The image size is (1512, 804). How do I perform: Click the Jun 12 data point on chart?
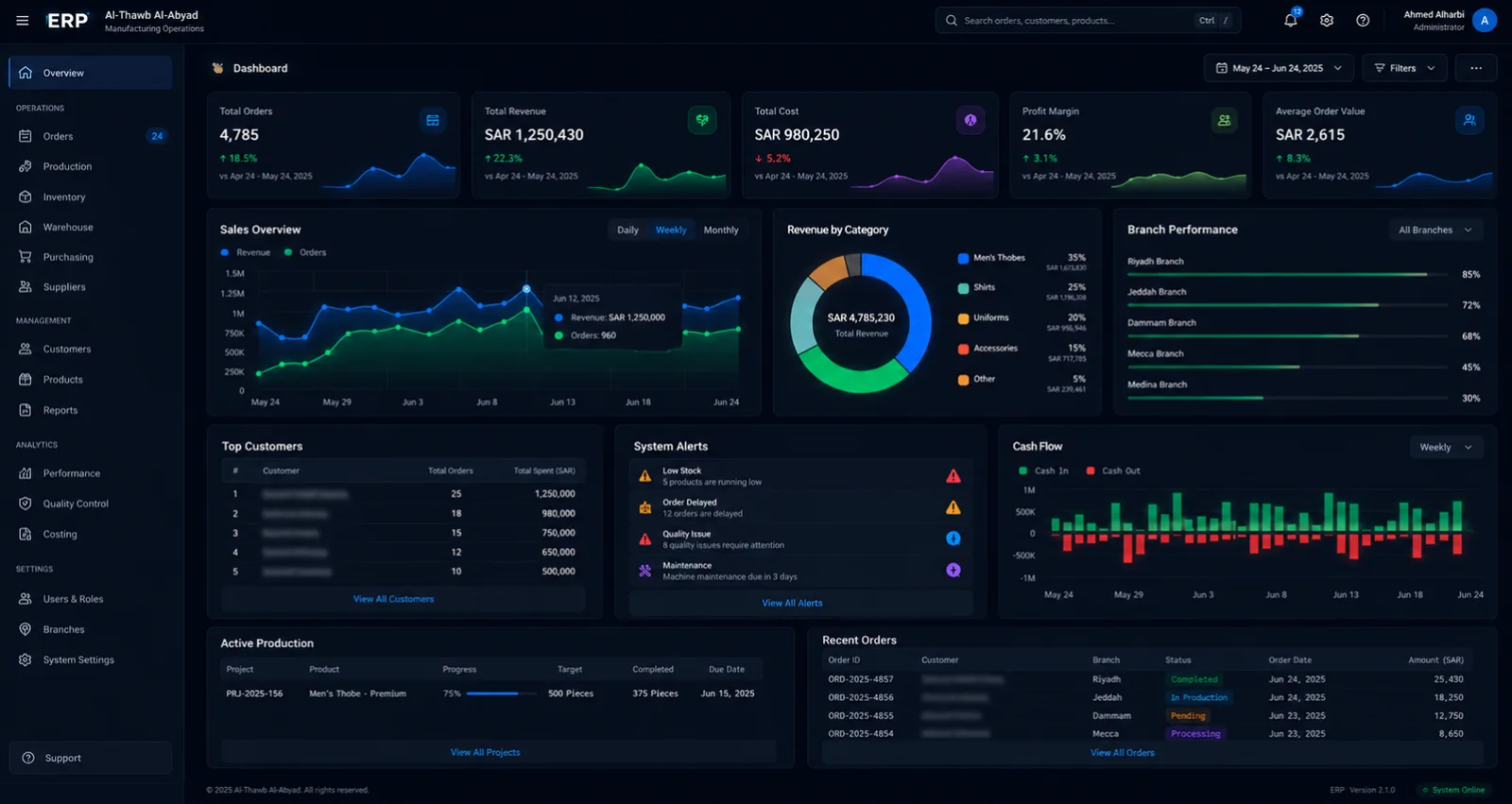pos(526,289)
